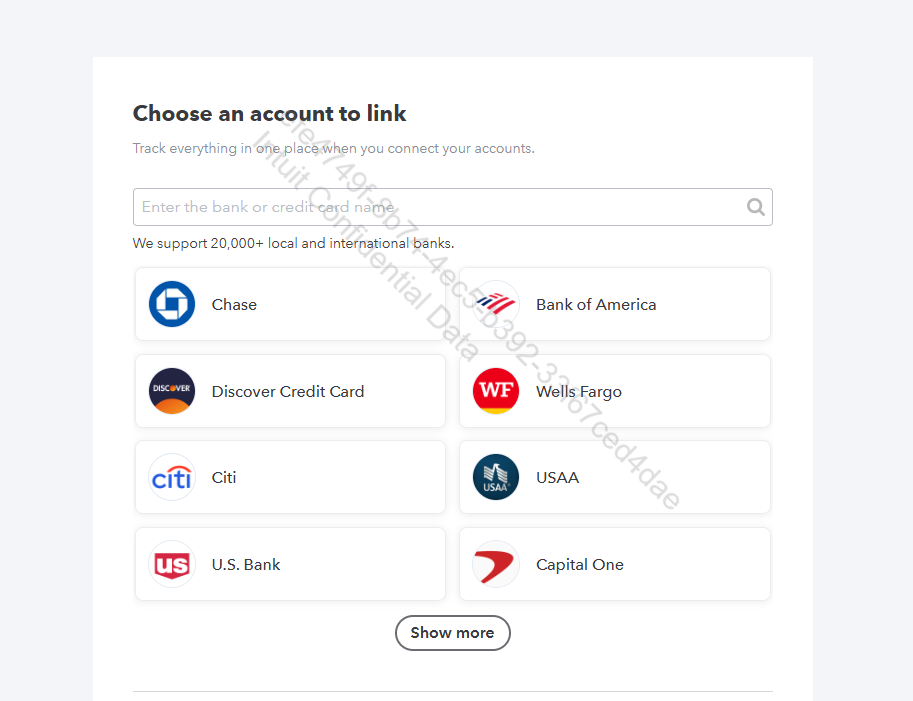Pick the Capital One text label
The image size is (913, 701).
(580, 565)
